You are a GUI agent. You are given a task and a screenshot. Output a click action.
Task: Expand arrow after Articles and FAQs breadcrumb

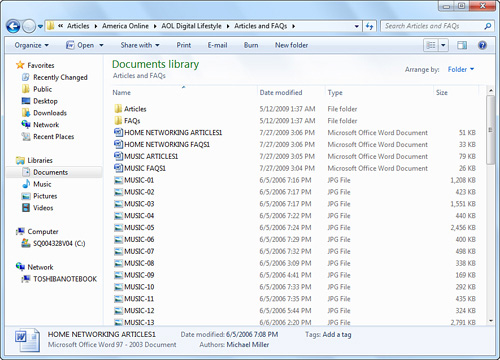coord(294,26)
